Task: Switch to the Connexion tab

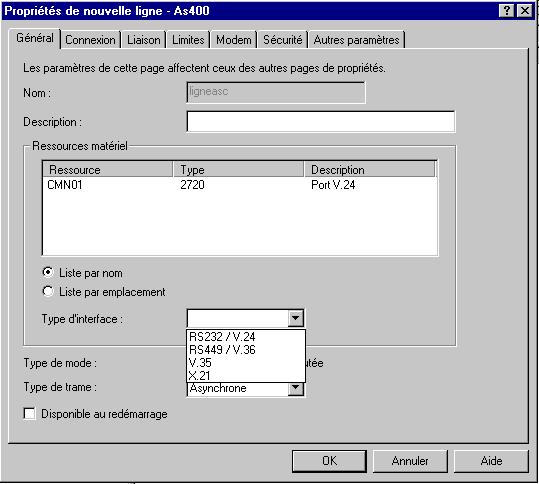Action: (90, 40)
